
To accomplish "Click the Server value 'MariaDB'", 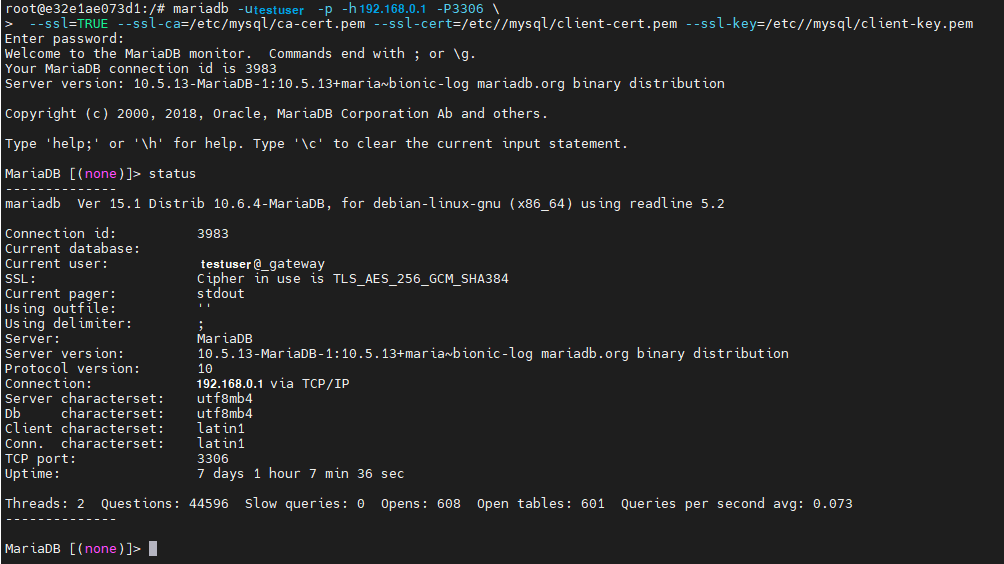I will click(225, 339).
